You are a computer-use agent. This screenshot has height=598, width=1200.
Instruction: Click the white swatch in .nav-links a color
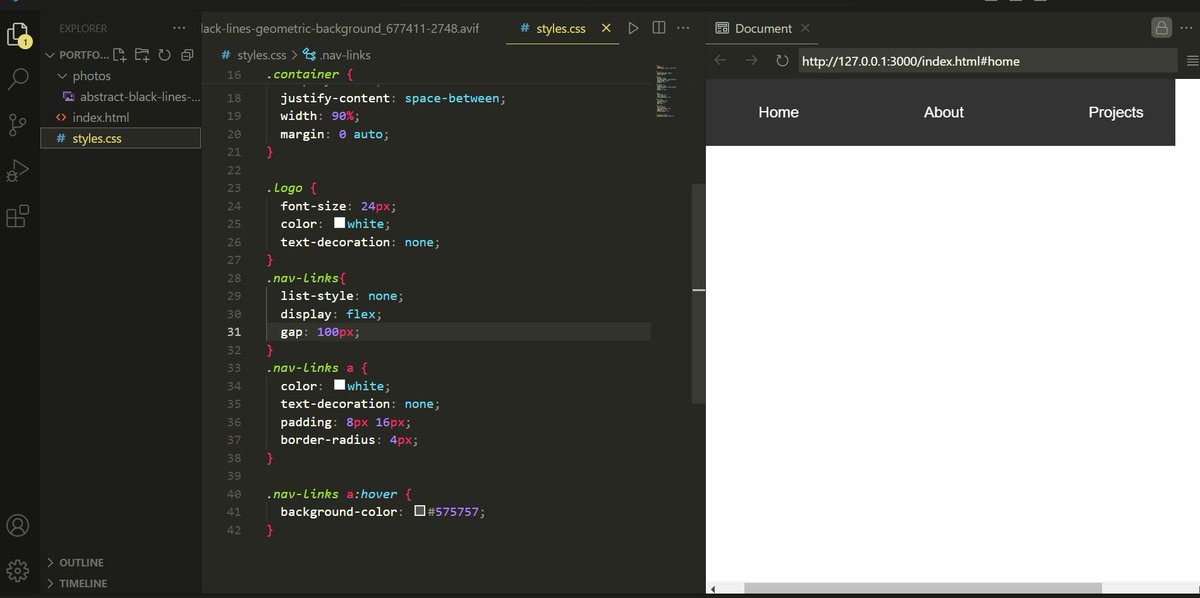coord(339,385)
